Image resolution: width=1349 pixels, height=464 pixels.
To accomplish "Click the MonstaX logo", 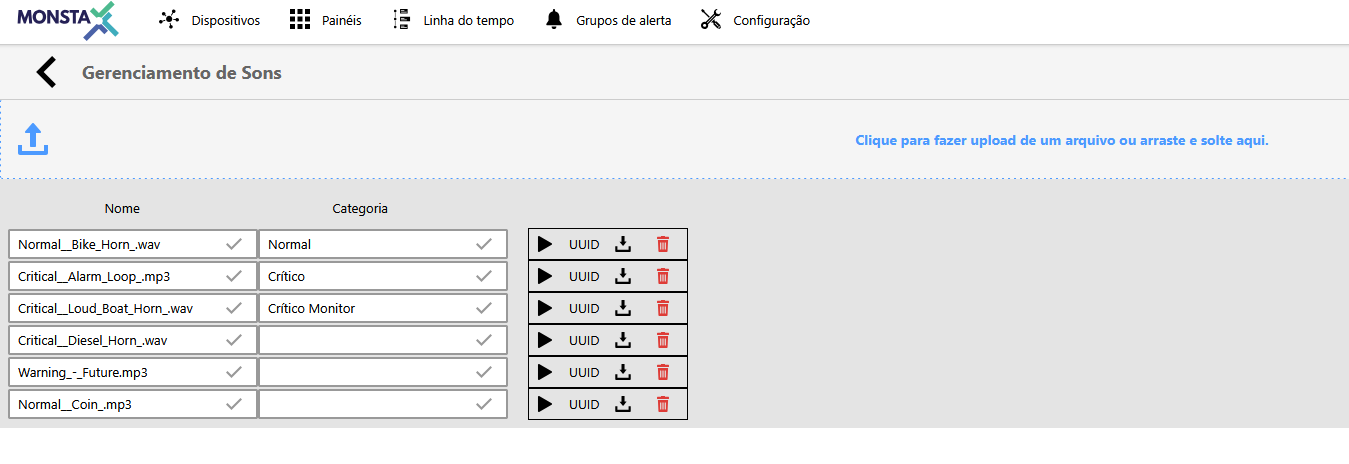I will 67,20.
